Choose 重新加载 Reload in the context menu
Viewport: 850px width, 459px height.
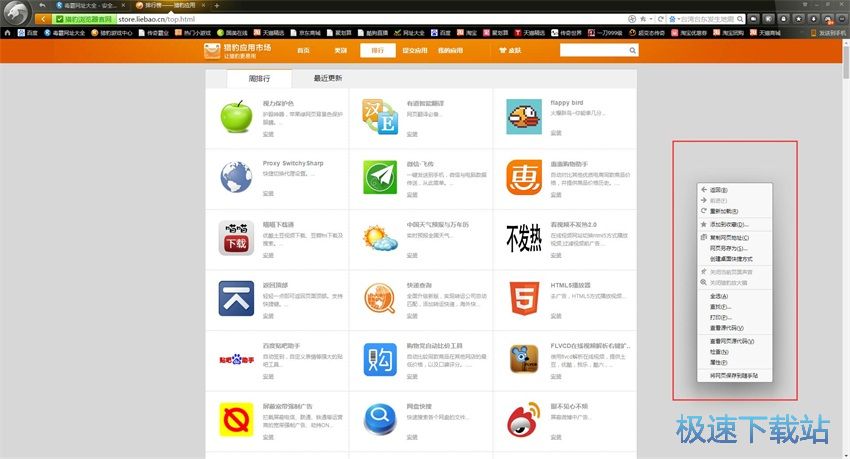(x=735, y=211)
